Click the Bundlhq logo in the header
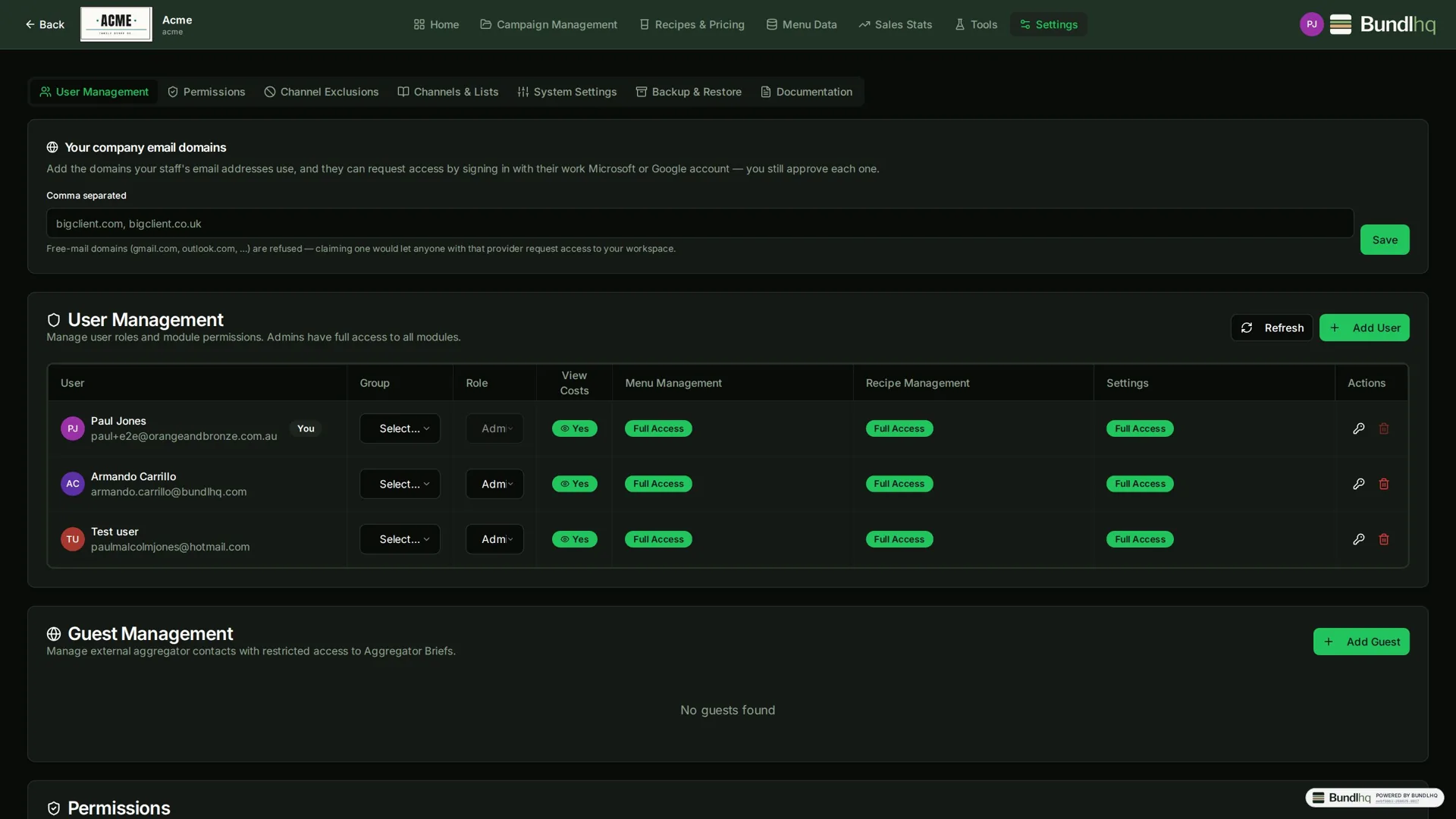 pyautogui.click(x=1382, y=24)
